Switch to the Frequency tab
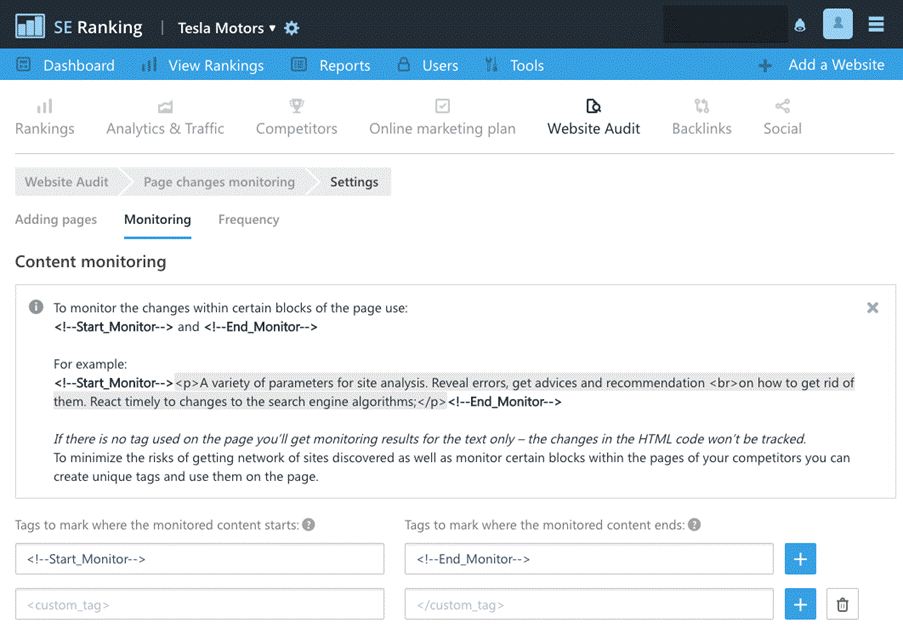 pyautogui.click(x=248, y=219)
